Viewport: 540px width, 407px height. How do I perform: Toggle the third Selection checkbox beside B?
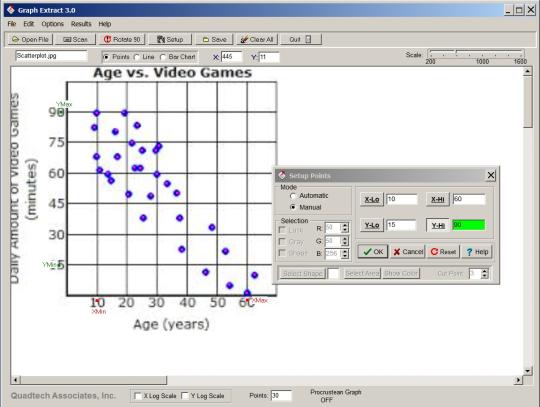click(282, 253)
